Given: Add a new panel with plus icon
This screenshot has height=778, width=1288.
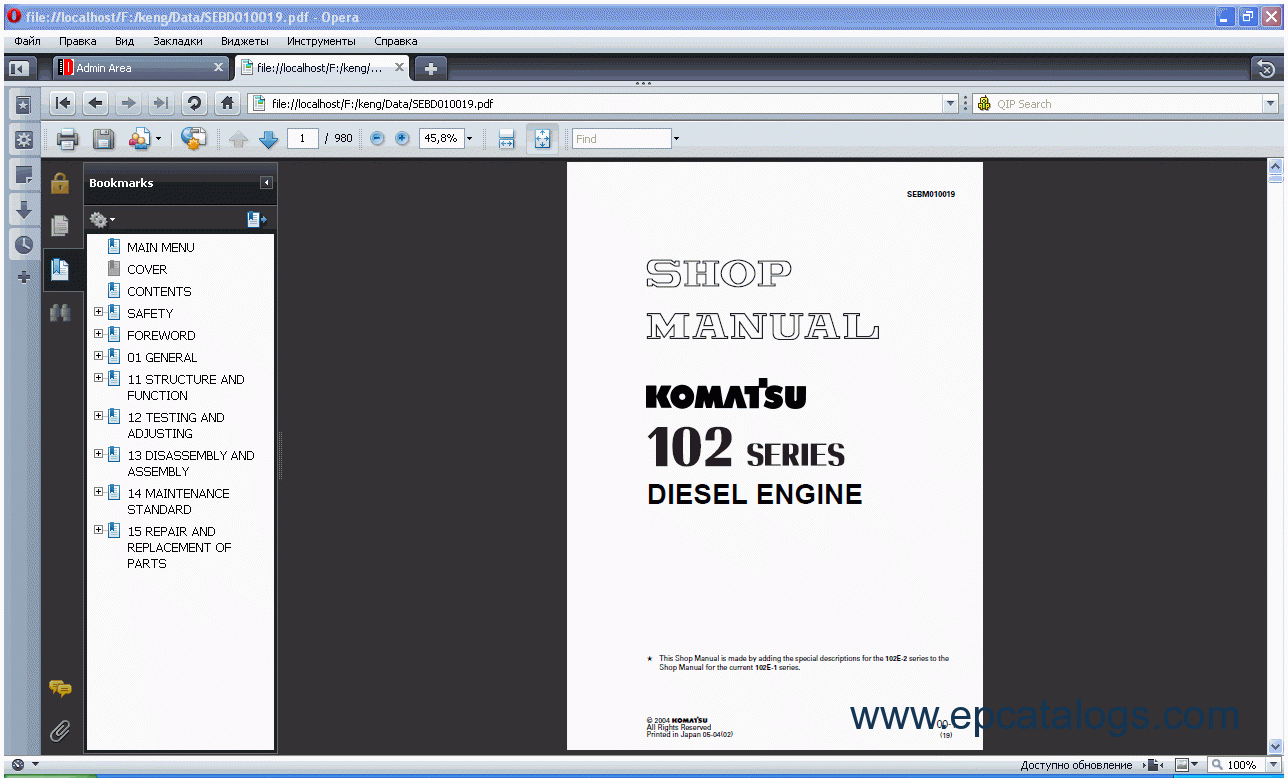Looking at the screenshot, I should tap(24, 277).
